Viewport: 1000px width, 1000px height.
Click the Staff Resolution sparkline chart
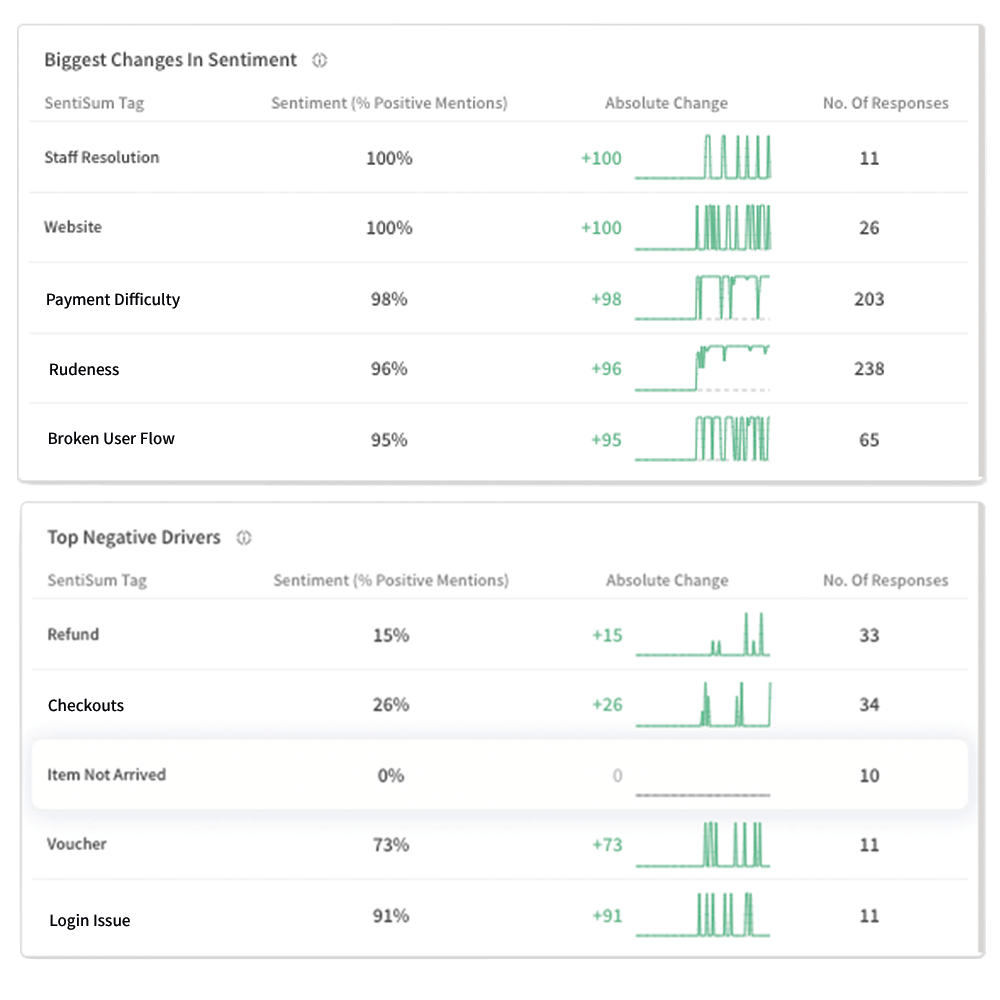click(703, 157)
